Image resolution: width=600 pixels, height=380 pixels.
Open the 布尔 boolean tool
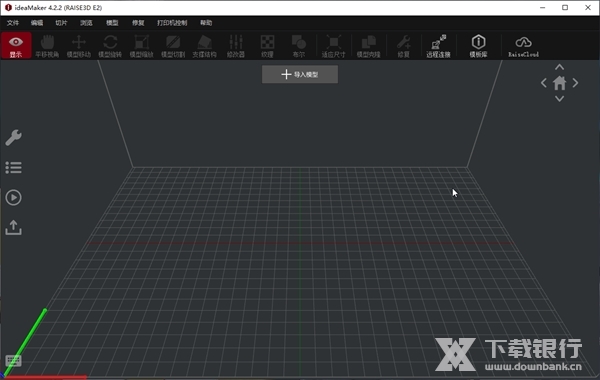[298, 46]
